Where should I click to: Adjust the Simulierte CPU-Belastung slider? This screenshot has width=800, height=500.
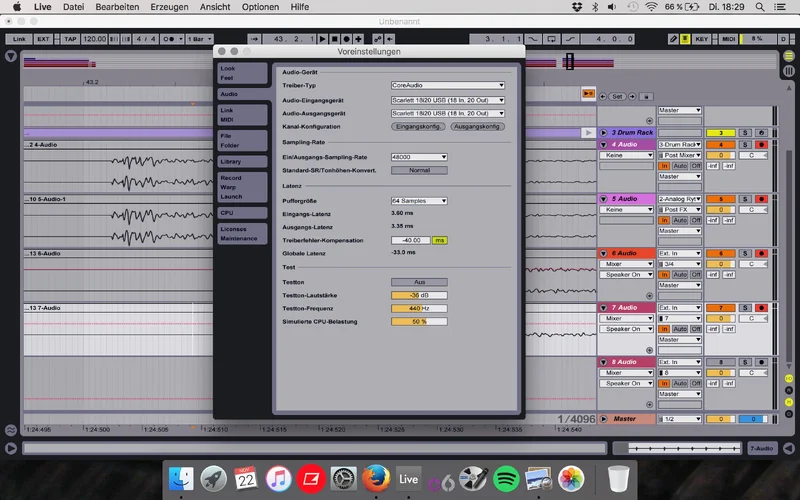tap(418, 321)
